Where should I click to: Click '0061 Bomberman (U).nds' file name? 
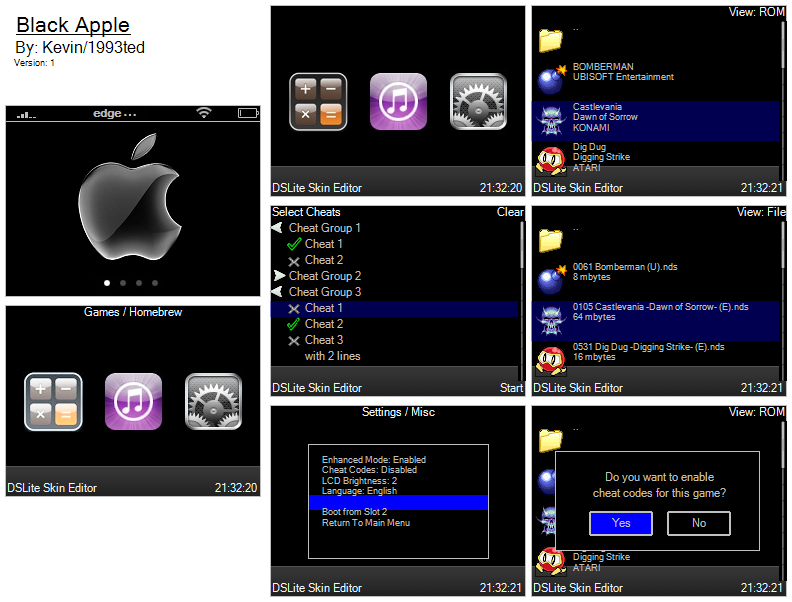625,267
